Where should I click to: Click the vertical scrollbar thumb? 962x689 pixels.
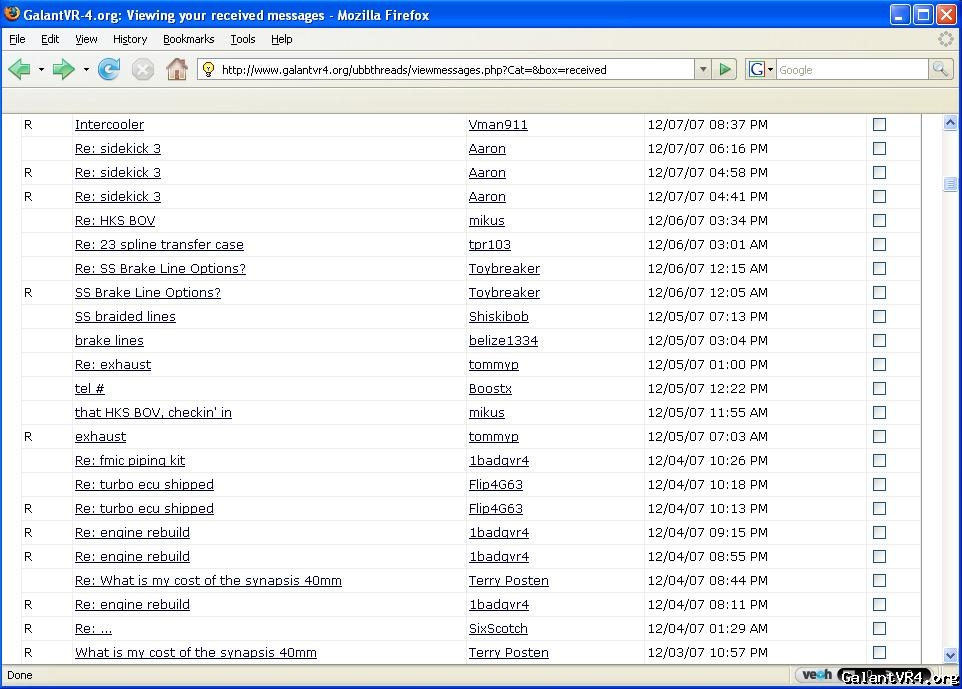(950, 183)
